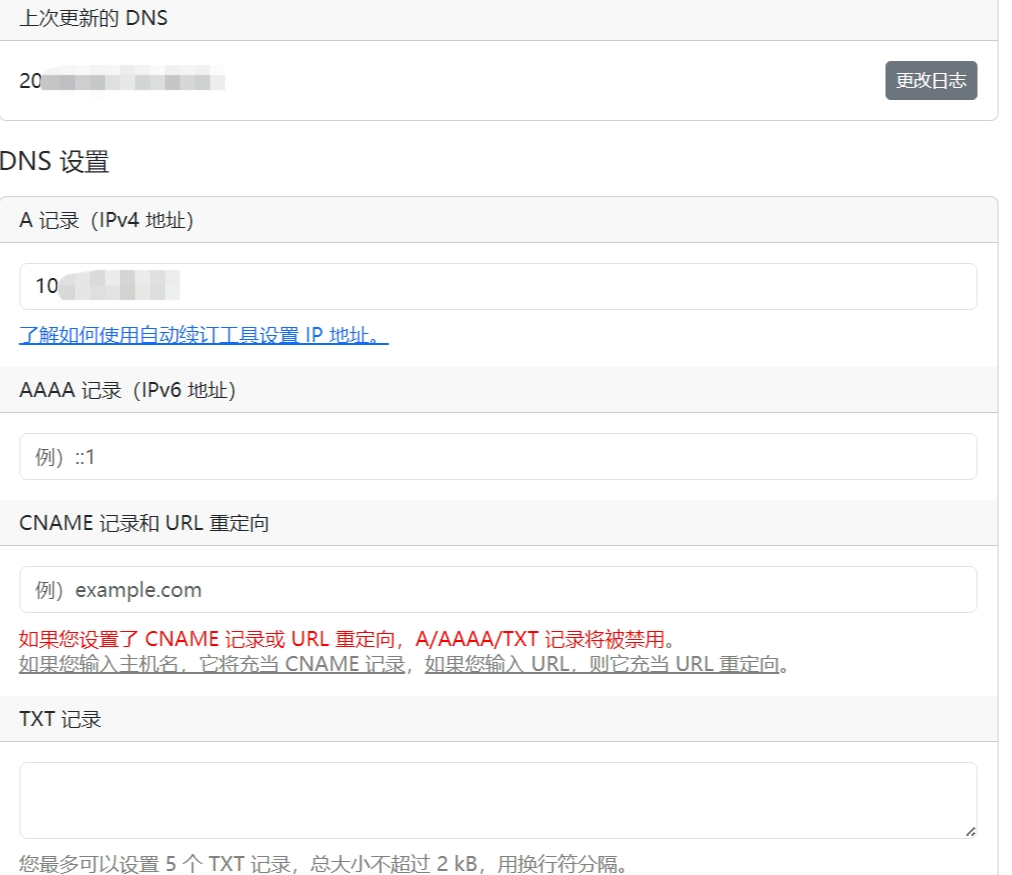Click the CNAME 记录和 URL 重定向 header
The width and height of the screenshot is (1012, 875).
(144, 523)
